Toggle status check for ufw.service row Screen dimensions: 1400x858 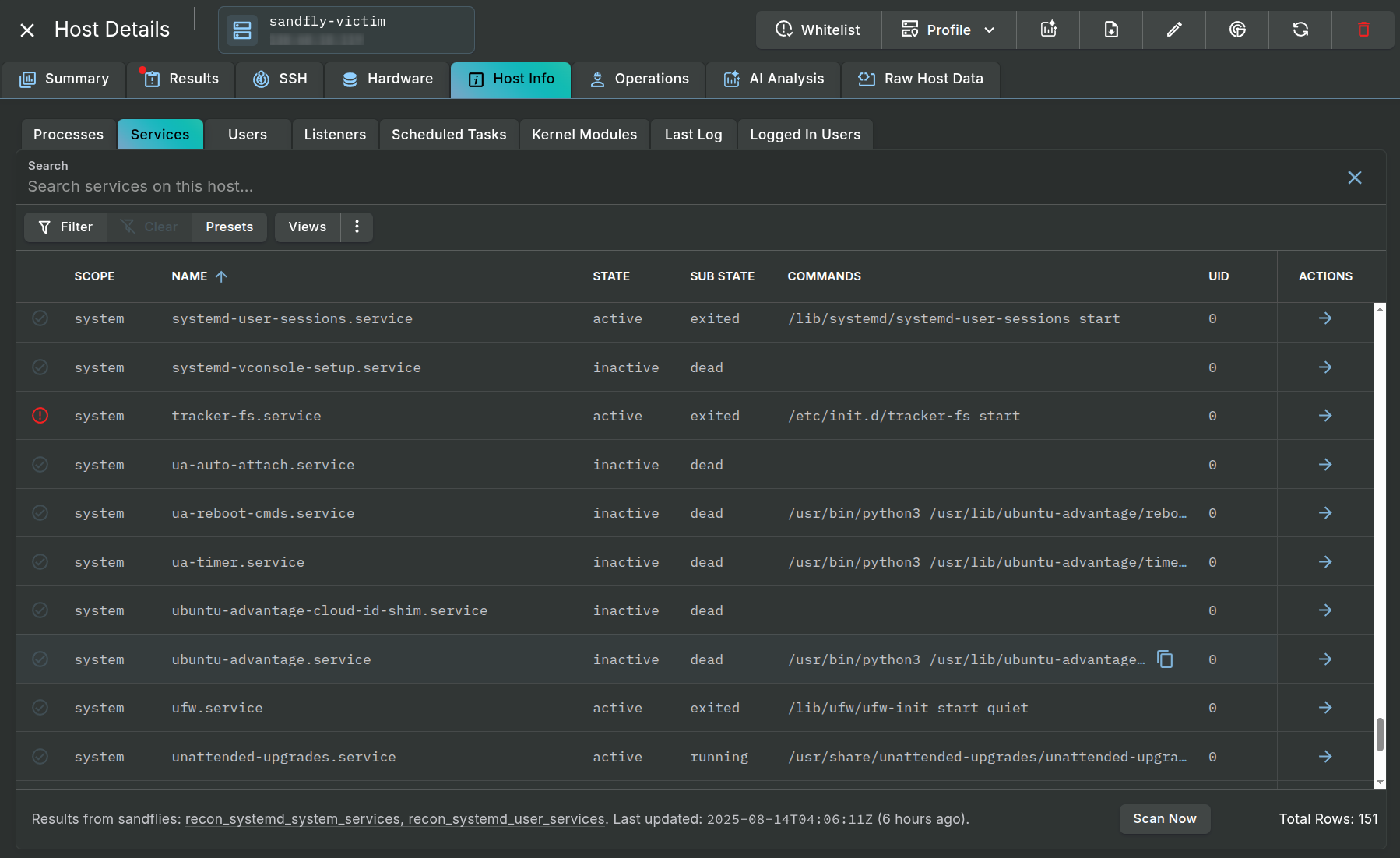click(x=40, y=708)
